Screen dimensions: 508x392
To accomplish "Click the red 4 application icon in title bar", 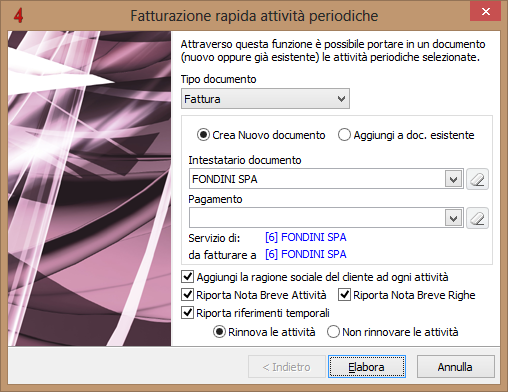I will coord(19,16).
